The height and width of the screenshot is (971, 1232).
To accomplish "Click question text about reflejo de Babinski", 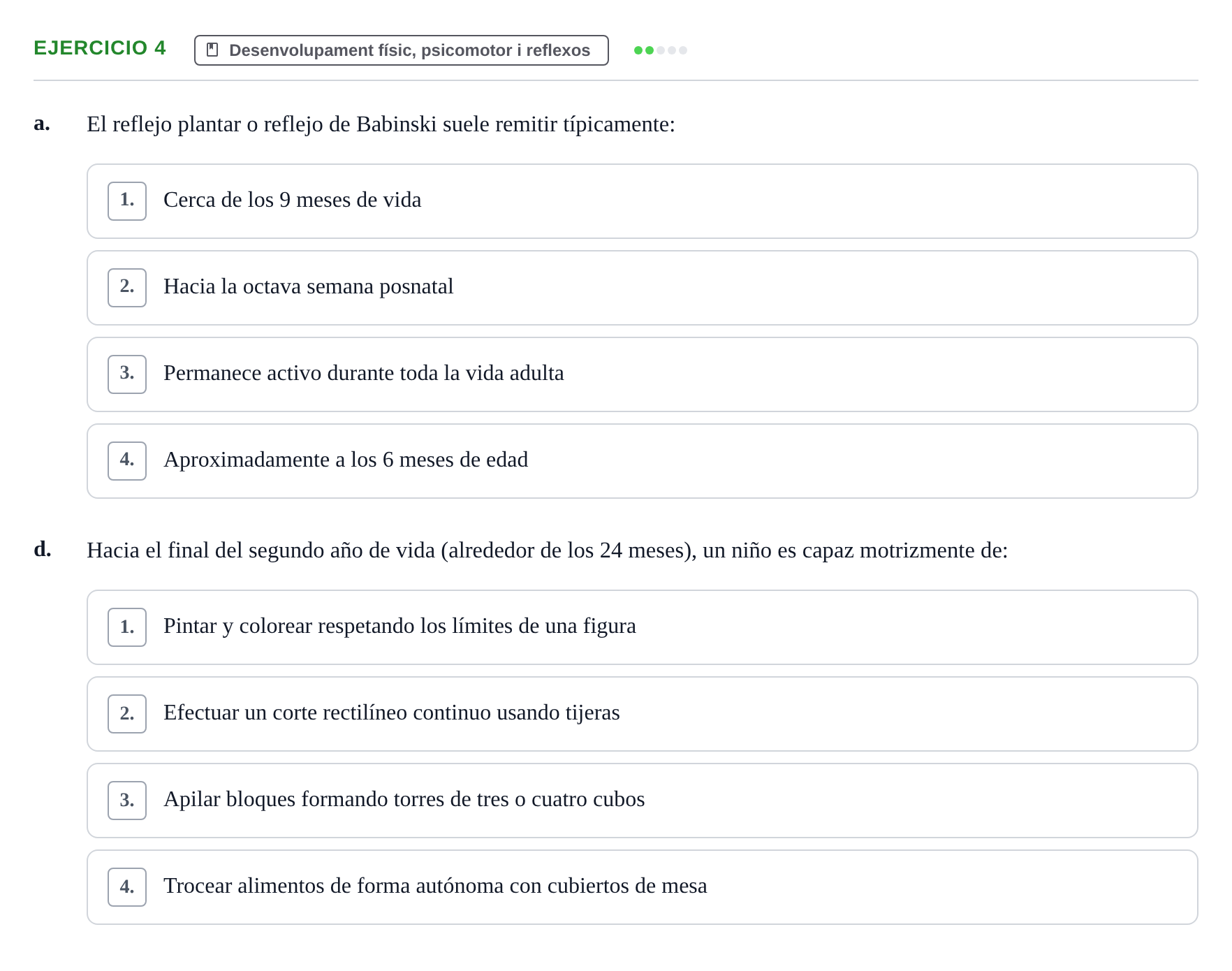I will pyautogui.click(x=381, y=124).
